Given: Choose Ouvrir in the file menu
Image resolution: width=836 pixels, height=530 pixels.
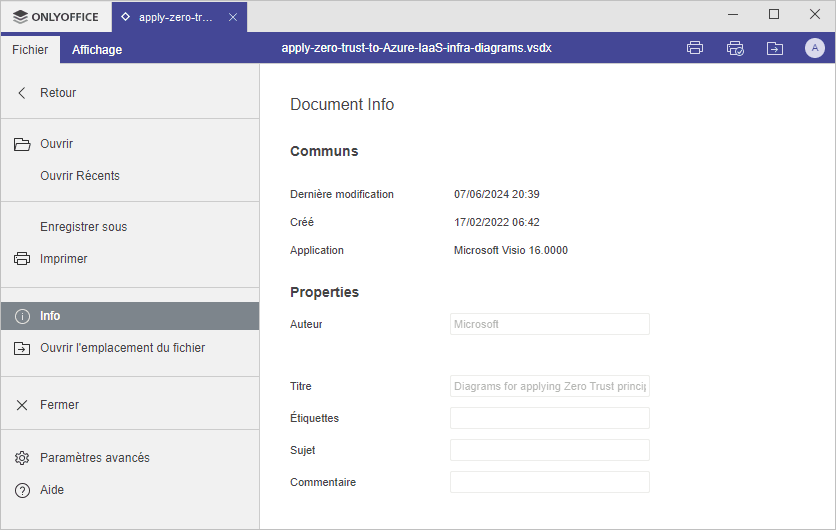Looking at the screenshot, I should pyautogui.click(x=130, y=144).
